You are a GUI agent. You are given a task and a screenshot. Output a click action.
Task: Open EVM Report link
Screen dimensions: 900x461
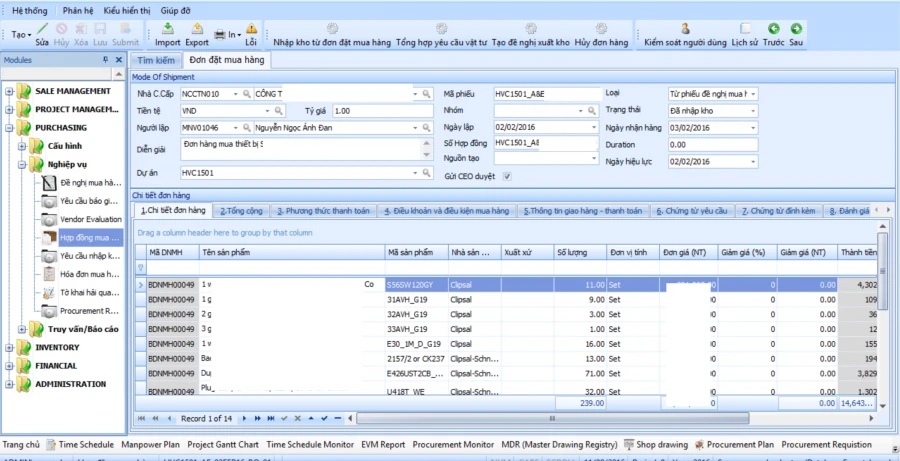383,444
